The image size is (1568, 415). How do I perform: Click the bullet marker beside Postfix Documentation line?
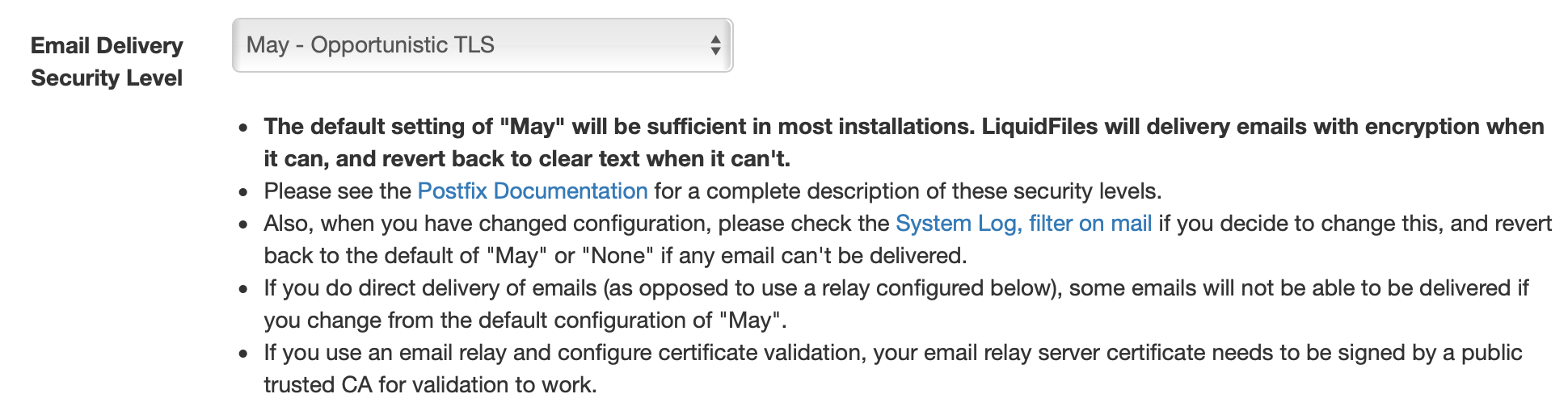pyautogui.click(x=243, y=193)
